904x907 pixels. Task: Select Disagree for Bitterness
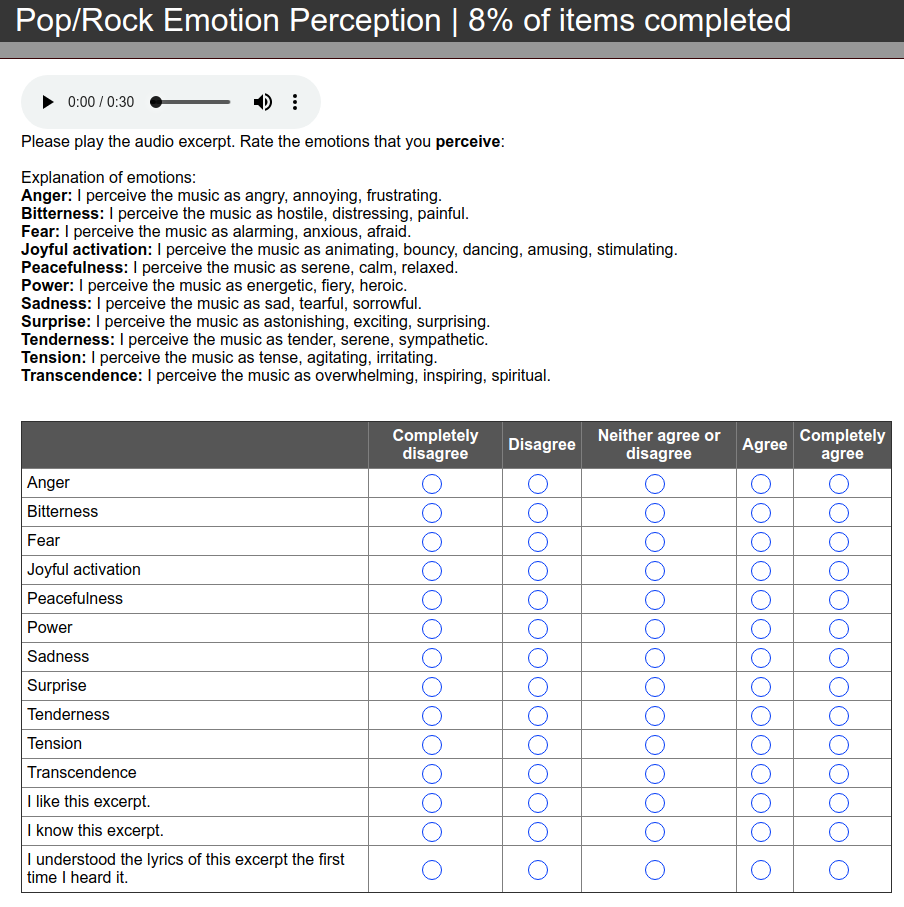point(538,513)
